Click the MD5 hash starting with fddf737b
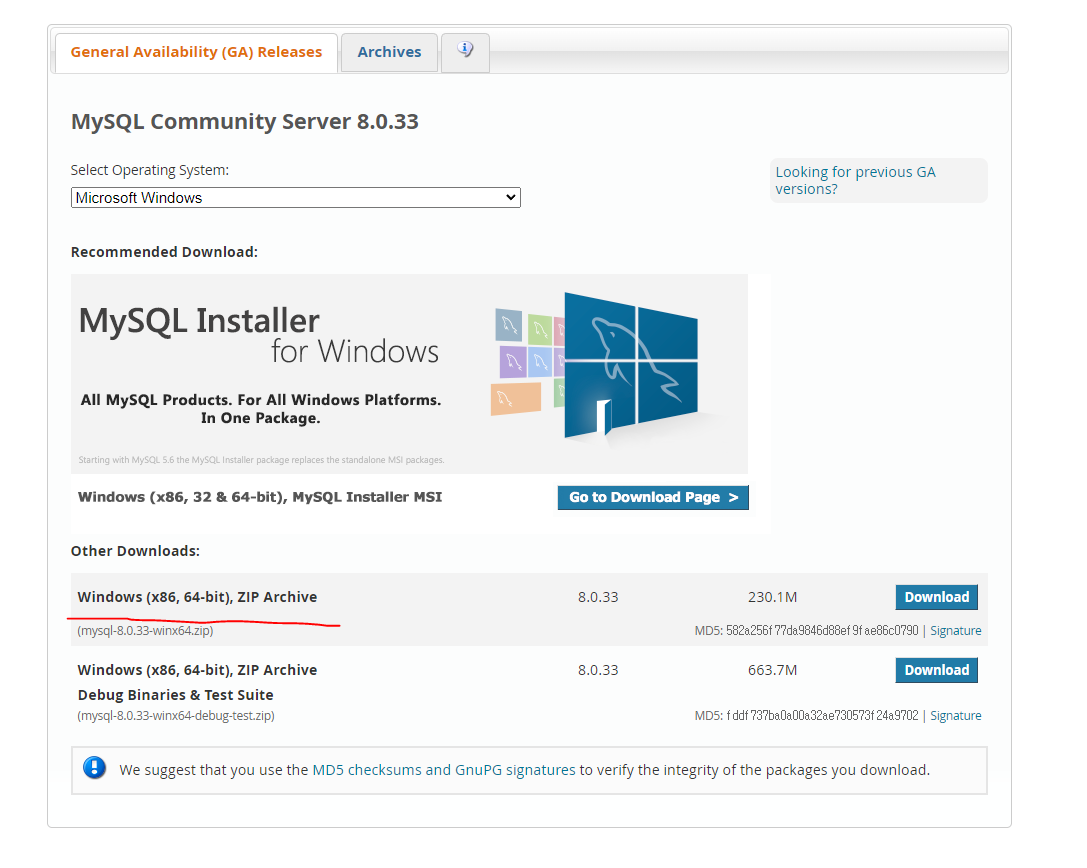The image size is (1087, 868). coord(821,715)
